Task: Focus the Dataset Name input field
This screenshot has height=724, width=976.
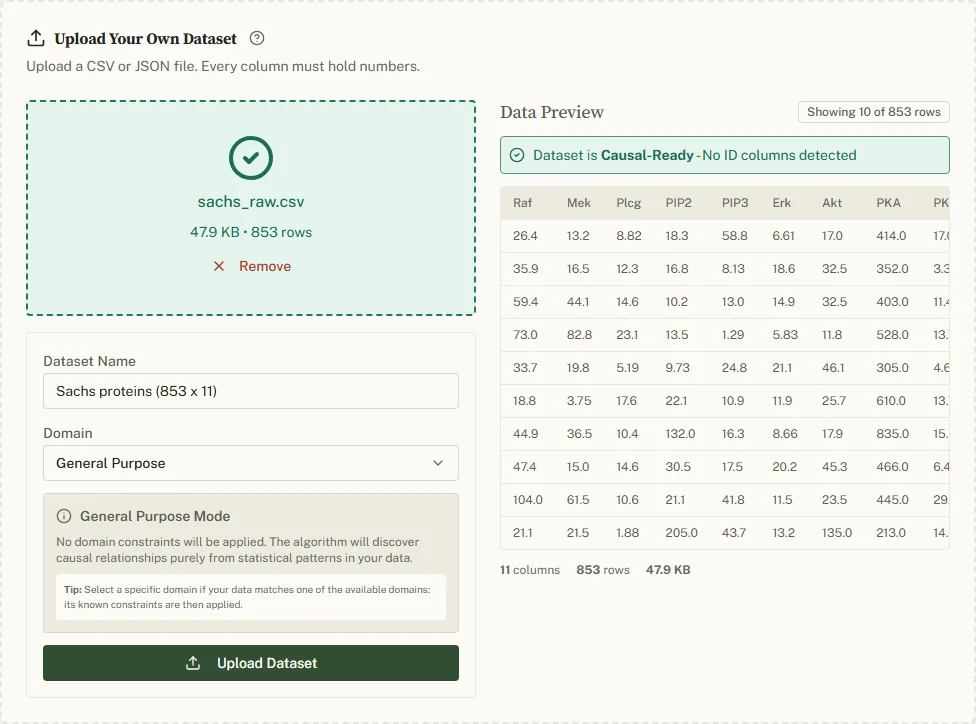Action: tap(251, 391)
